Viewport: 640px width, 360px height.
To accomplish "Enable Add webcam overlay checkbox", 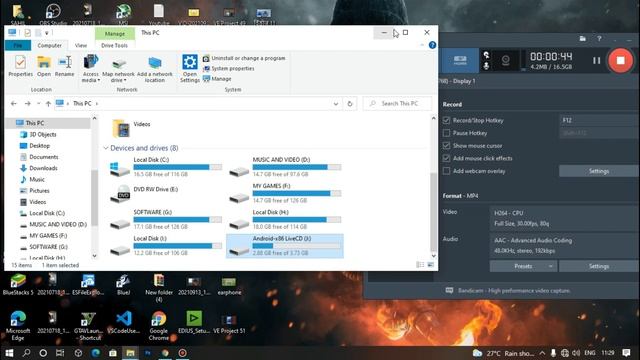I will (446, 171).
